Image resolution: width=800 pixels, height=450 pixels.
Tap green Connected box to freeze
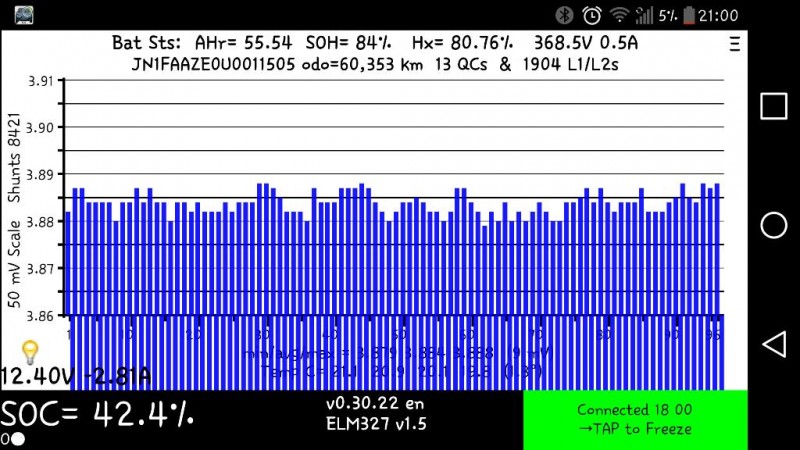(x=634, y=419)
